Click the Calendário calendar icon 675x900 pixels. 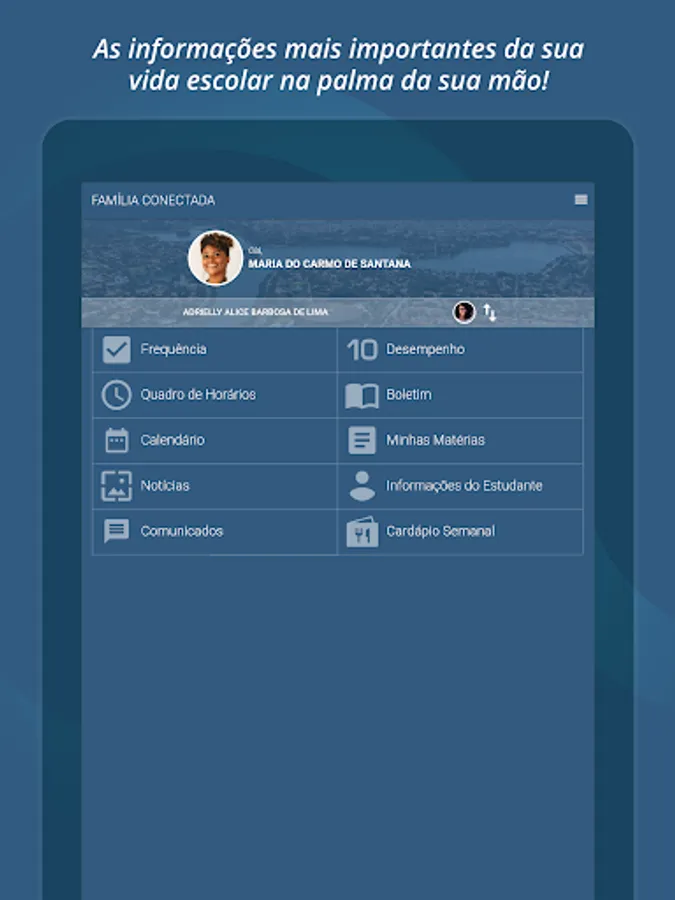[x=117, y=440]
